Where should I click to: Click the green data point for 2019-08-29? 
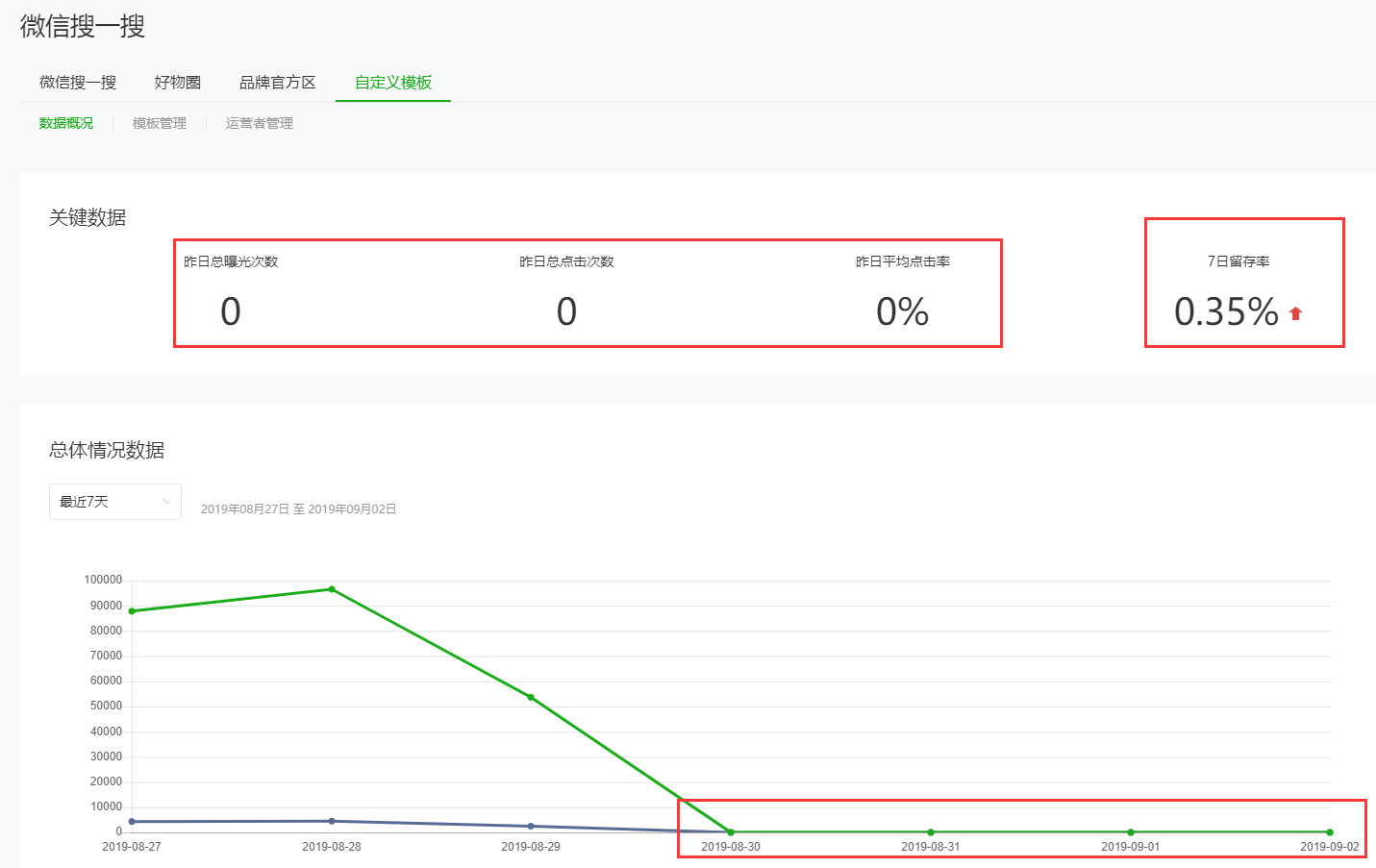coord(531,697)
